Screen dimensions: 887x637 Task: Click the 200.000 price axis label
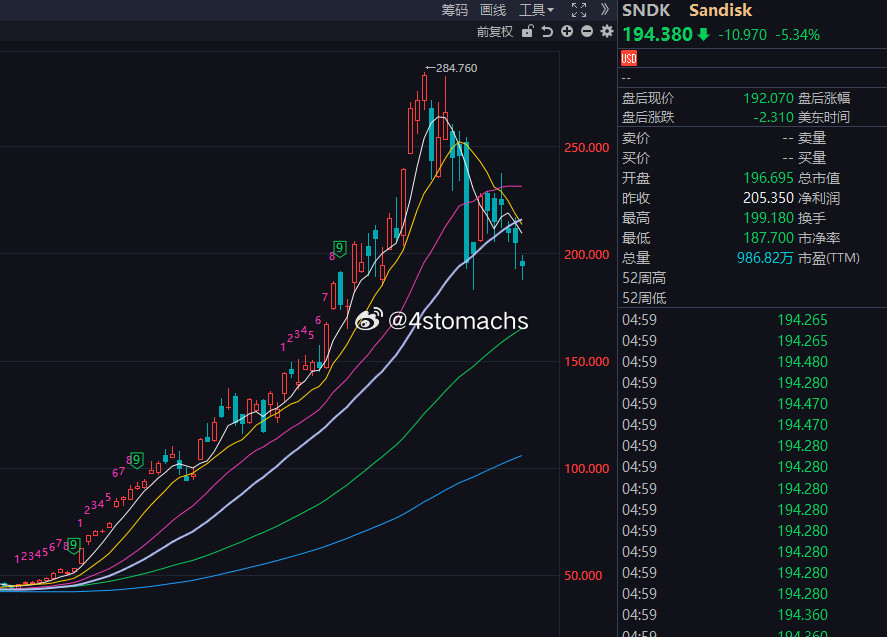tap(587, 254)
